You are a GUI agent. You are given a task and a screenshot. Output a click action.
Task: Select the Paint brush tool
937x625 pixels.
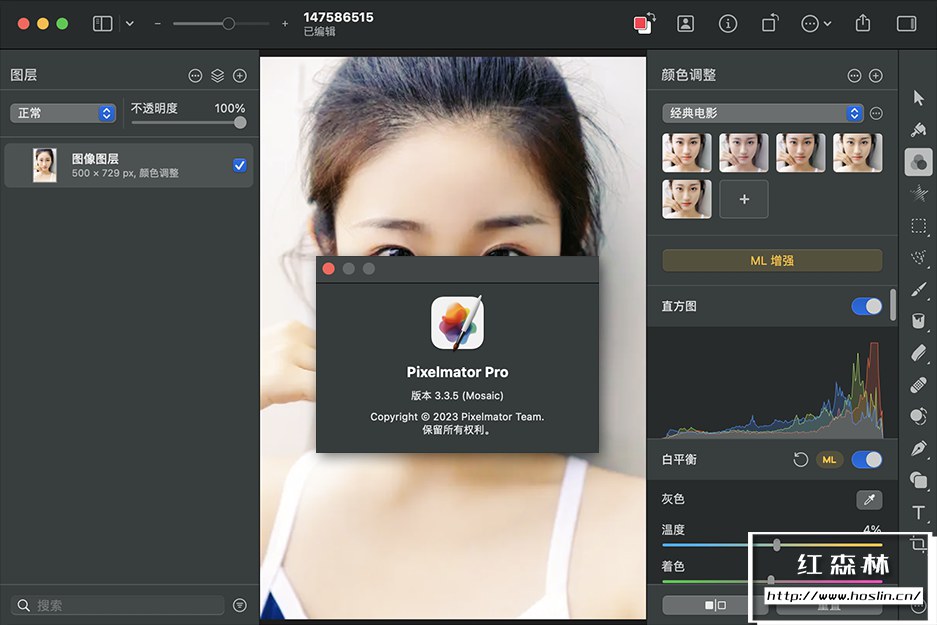919,290
